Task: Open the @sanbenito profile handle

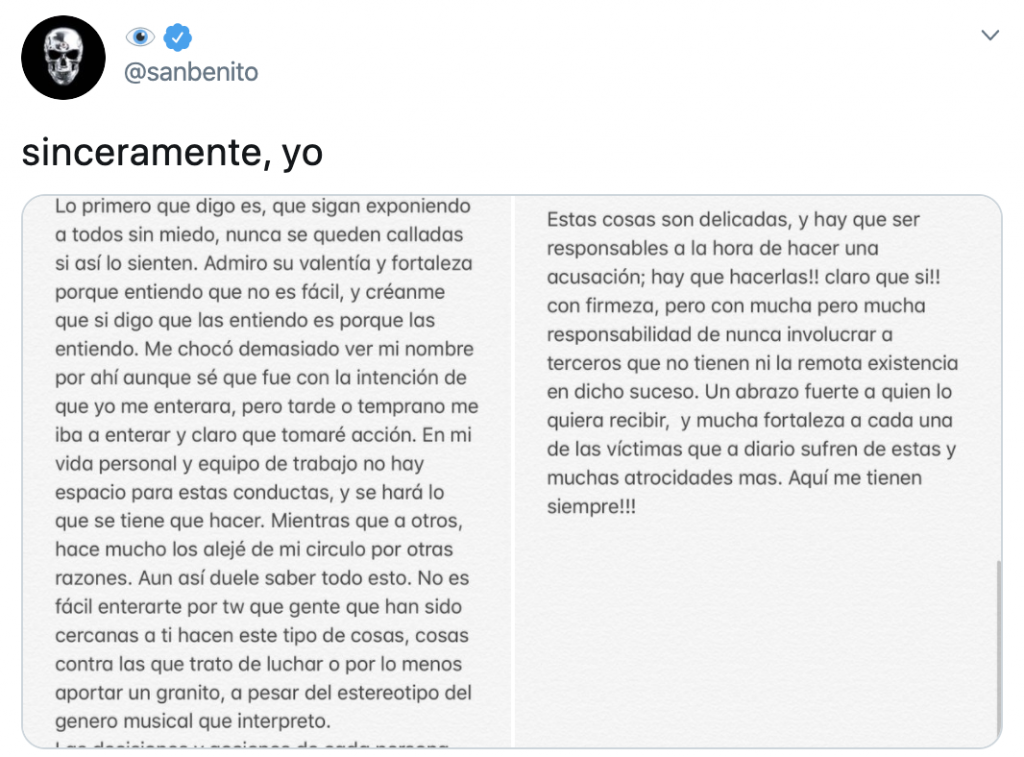Action: click(190, 72)
